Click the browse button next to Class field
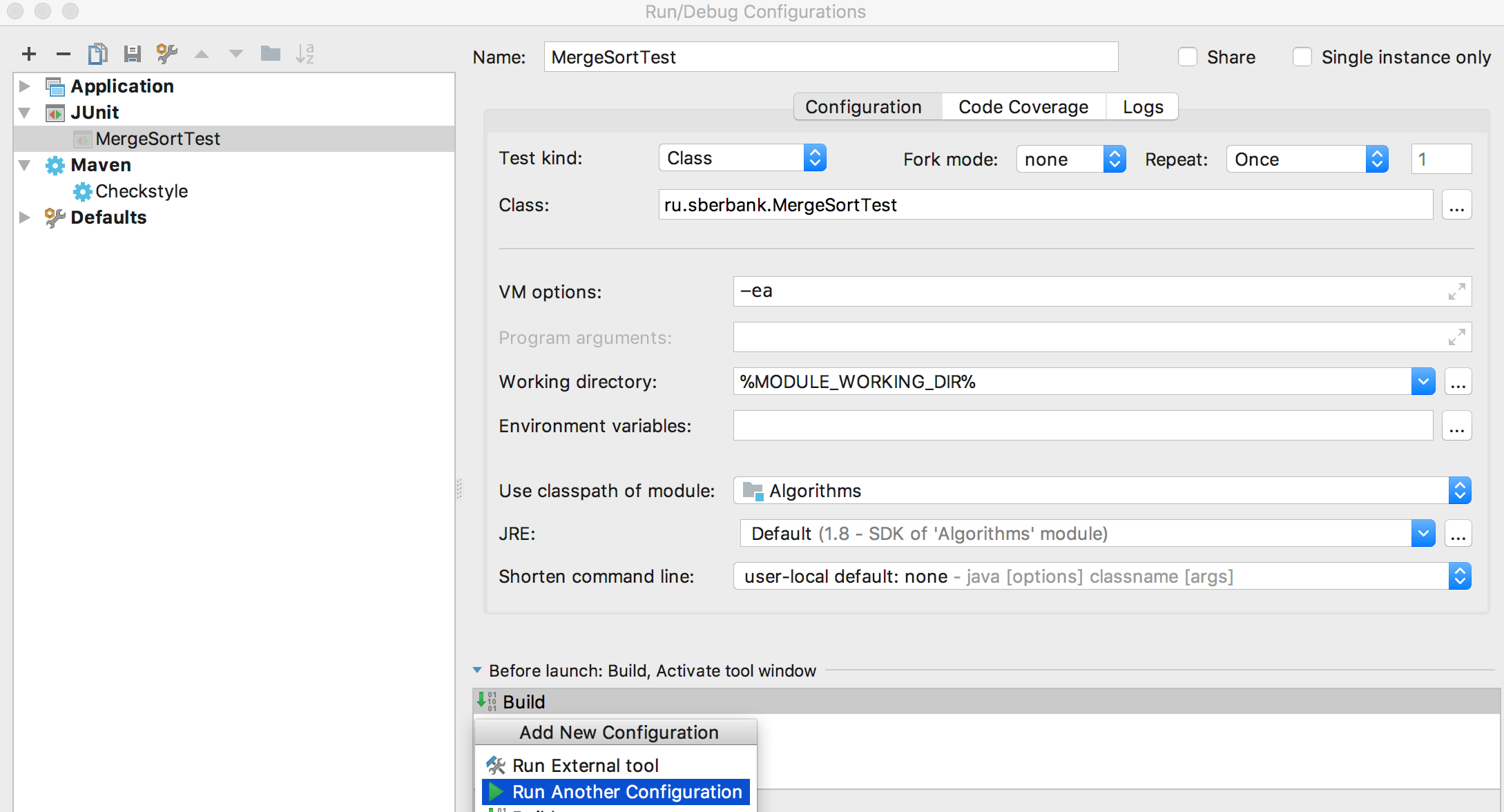Screen dimensions: 1504x812 point(1456,206)
